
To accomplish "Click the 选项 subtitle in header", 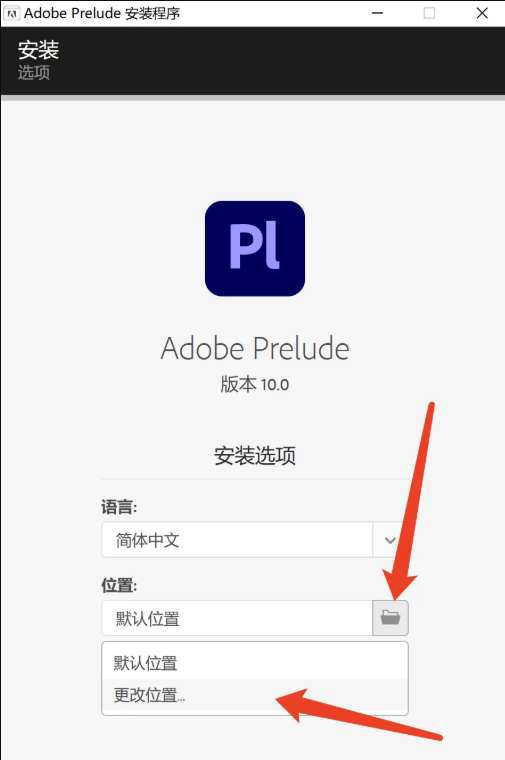I will 34,73.
